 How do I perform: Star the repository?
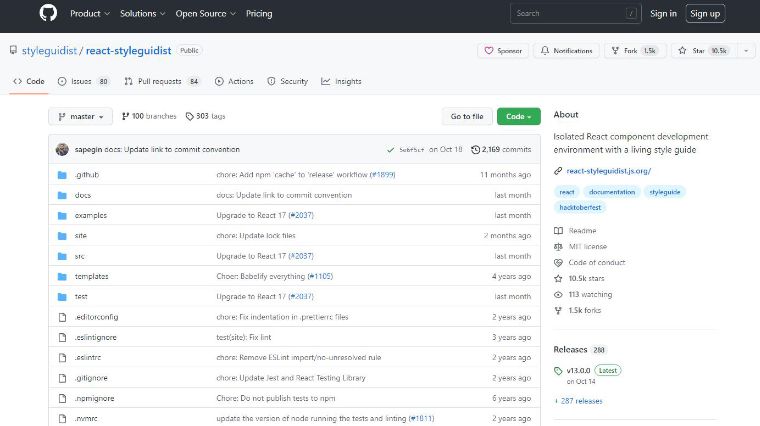(704, 50)
